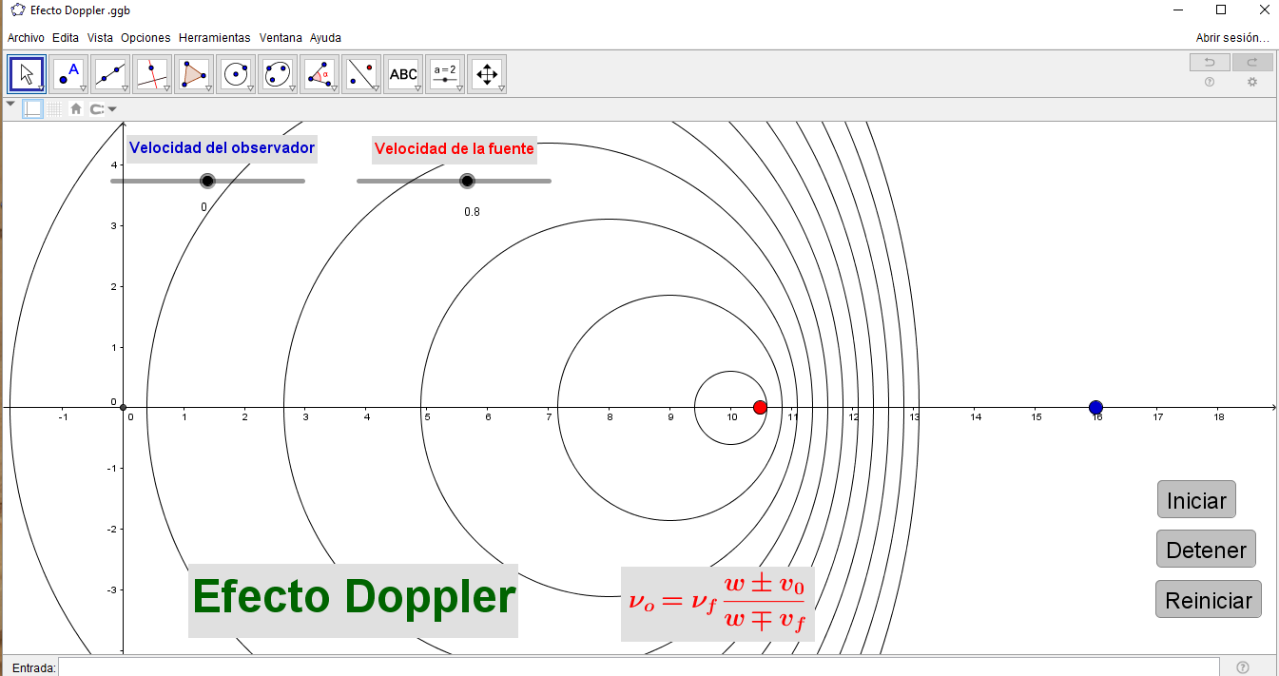
Task: Click the Abrir sesión link
Action: tap(1233, 38)
